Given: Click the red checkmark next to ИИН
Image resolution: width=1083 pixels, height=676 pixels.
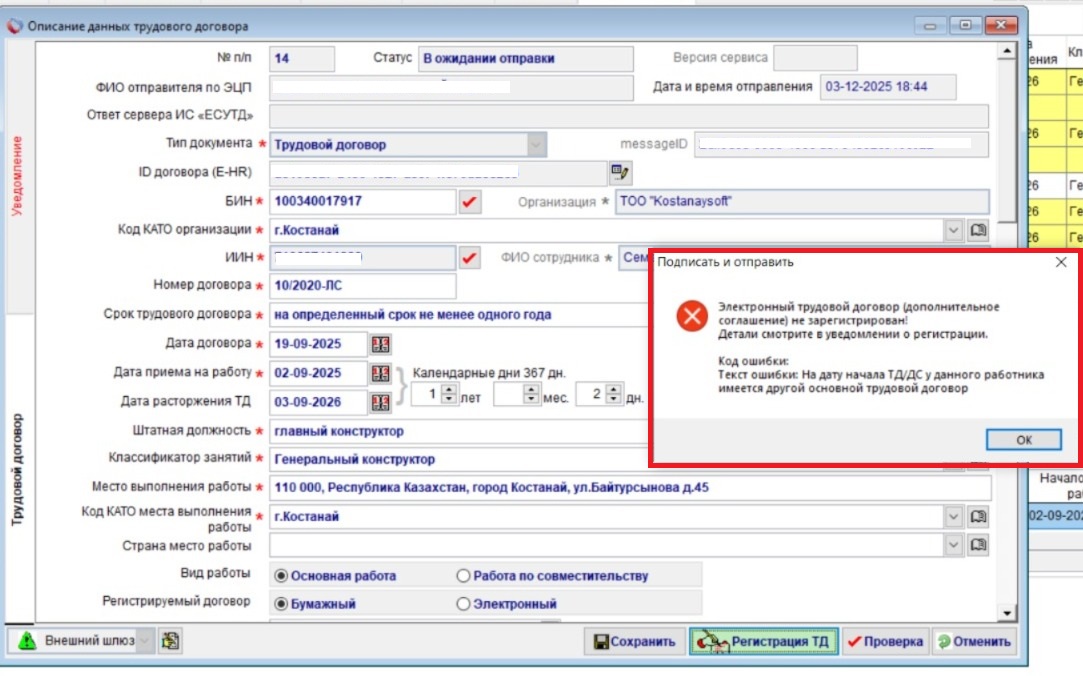Looking at the screenshot, I should [x=470, y=258].
